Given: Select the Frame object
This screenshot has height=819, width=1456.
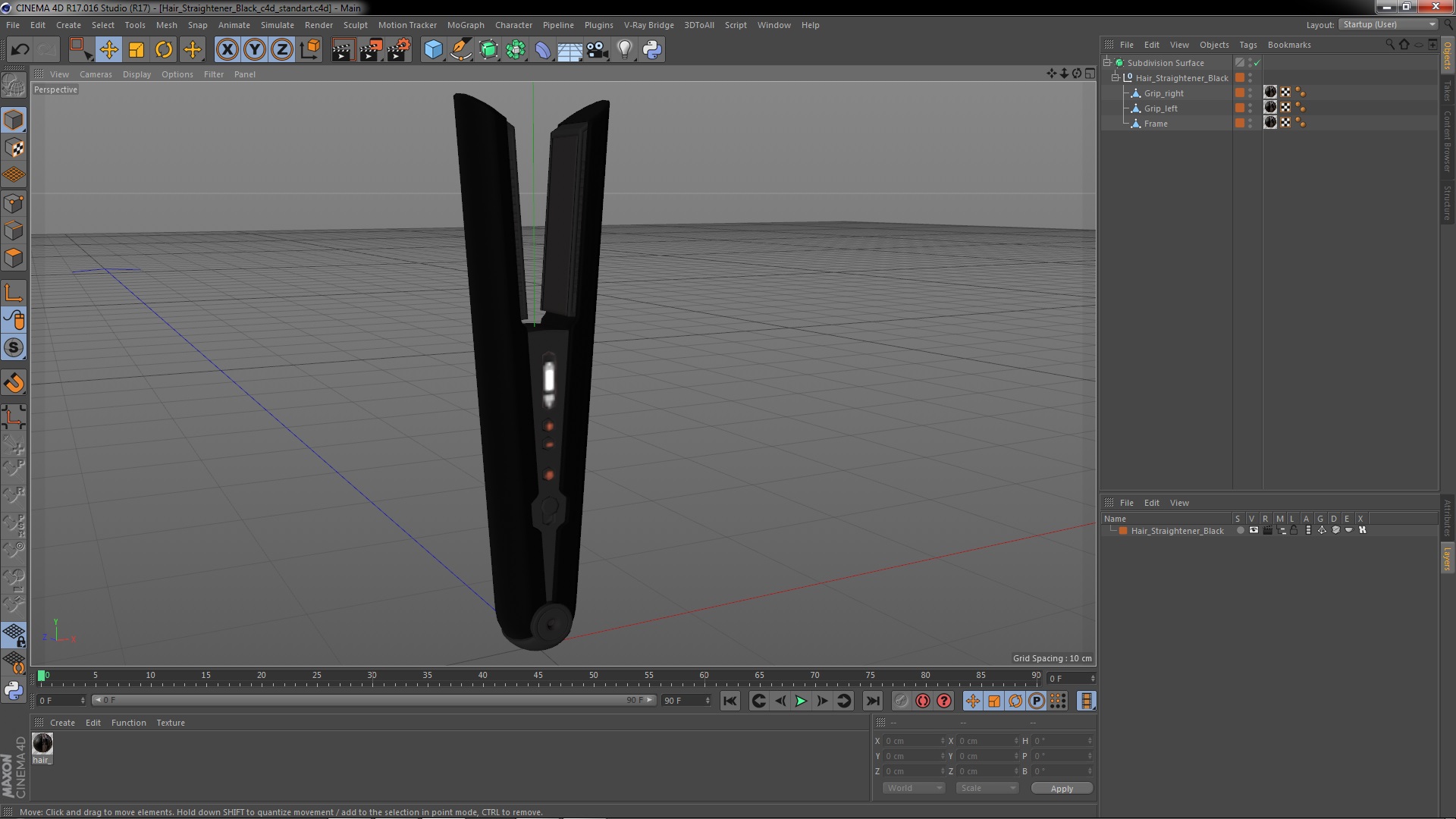Looking at the screenshot, I should point(1156,124).
